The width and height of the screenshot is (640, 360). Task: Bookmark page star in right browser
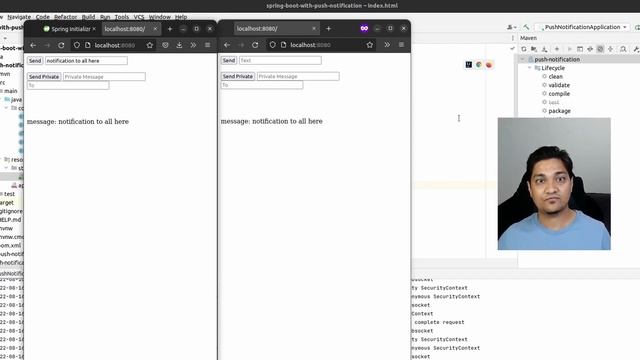[370, 45]
